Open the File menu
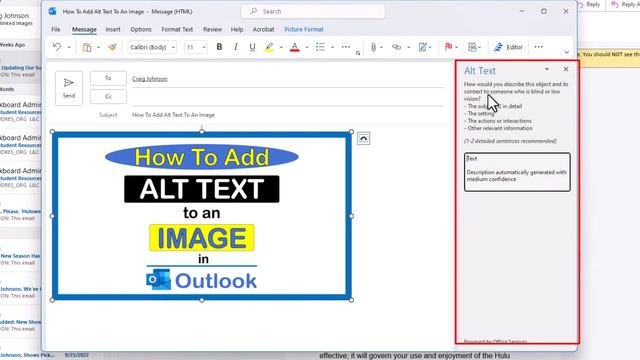 (x=56, y=29)
